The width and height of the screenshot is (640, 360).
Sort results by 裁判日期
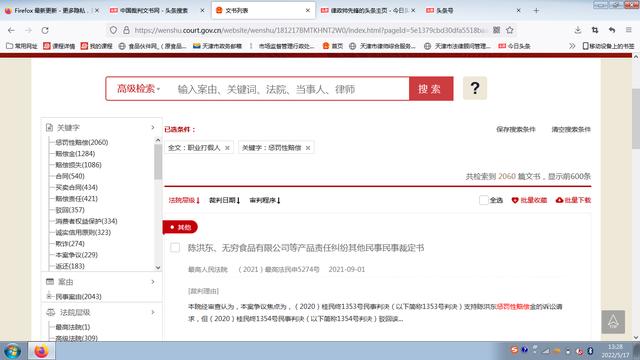pyautogui.click(x=224, y=200)
